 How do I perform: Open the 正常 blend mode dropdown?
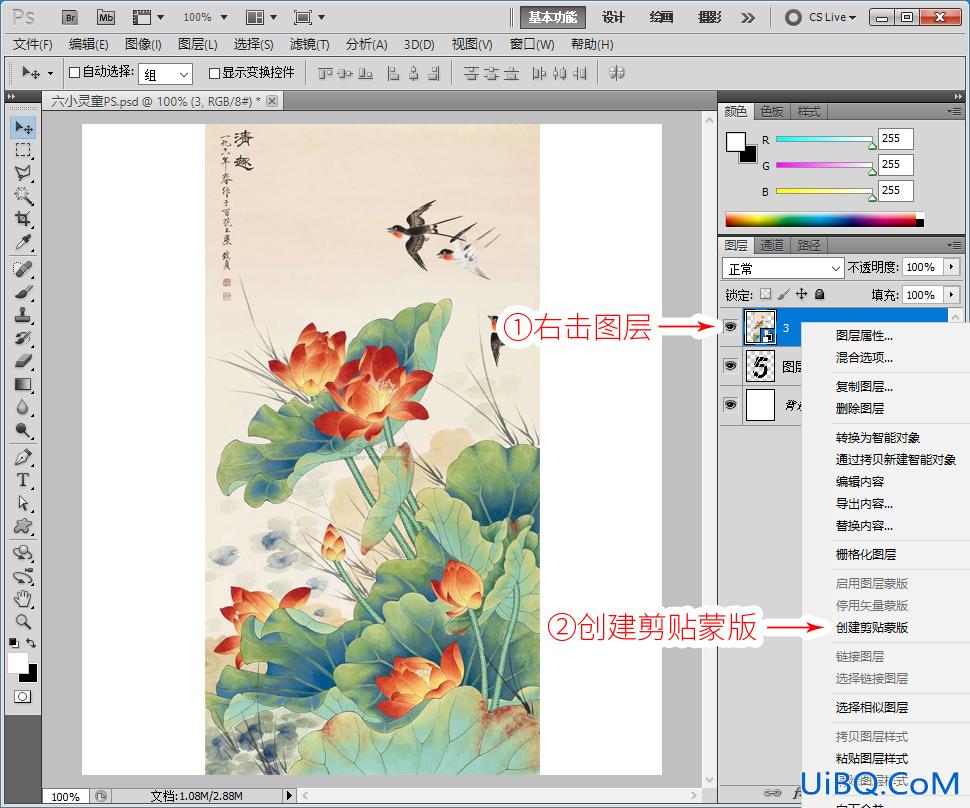pyautogui.click(x=783, y=269)
